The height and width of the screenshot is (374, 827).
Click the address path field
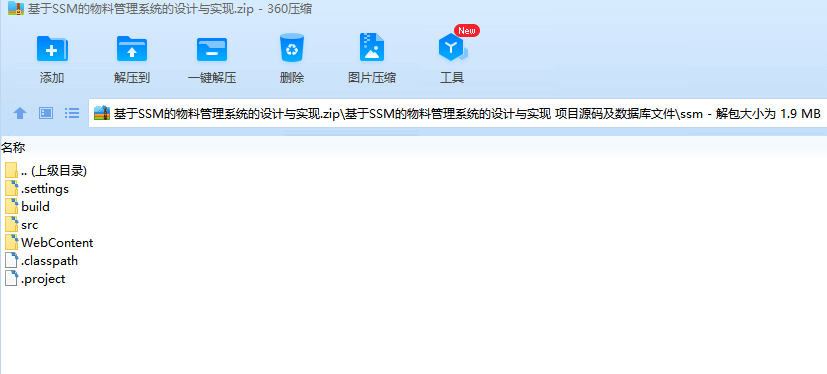click(458, 113)
